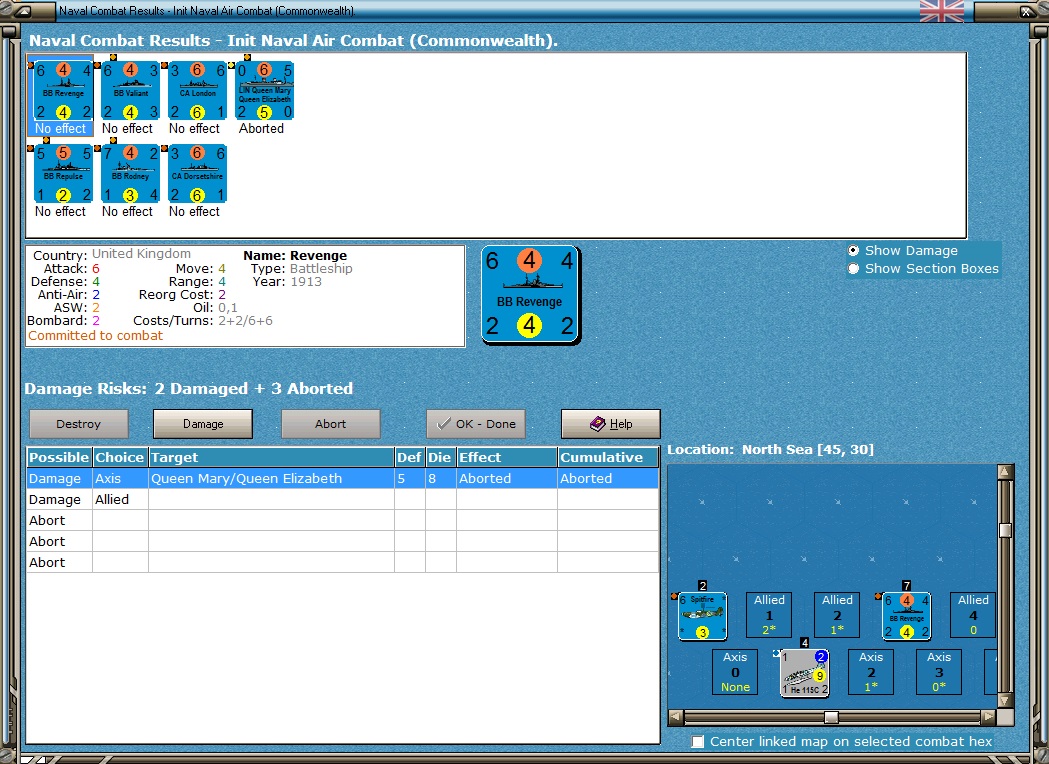This screenshot has height=764, width=1049.
Task: Open the Help button
Action: pos(611,424)
